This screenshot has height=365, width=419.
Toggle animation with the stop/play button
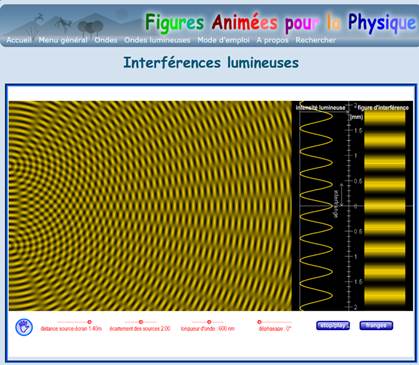coord(333,325)
